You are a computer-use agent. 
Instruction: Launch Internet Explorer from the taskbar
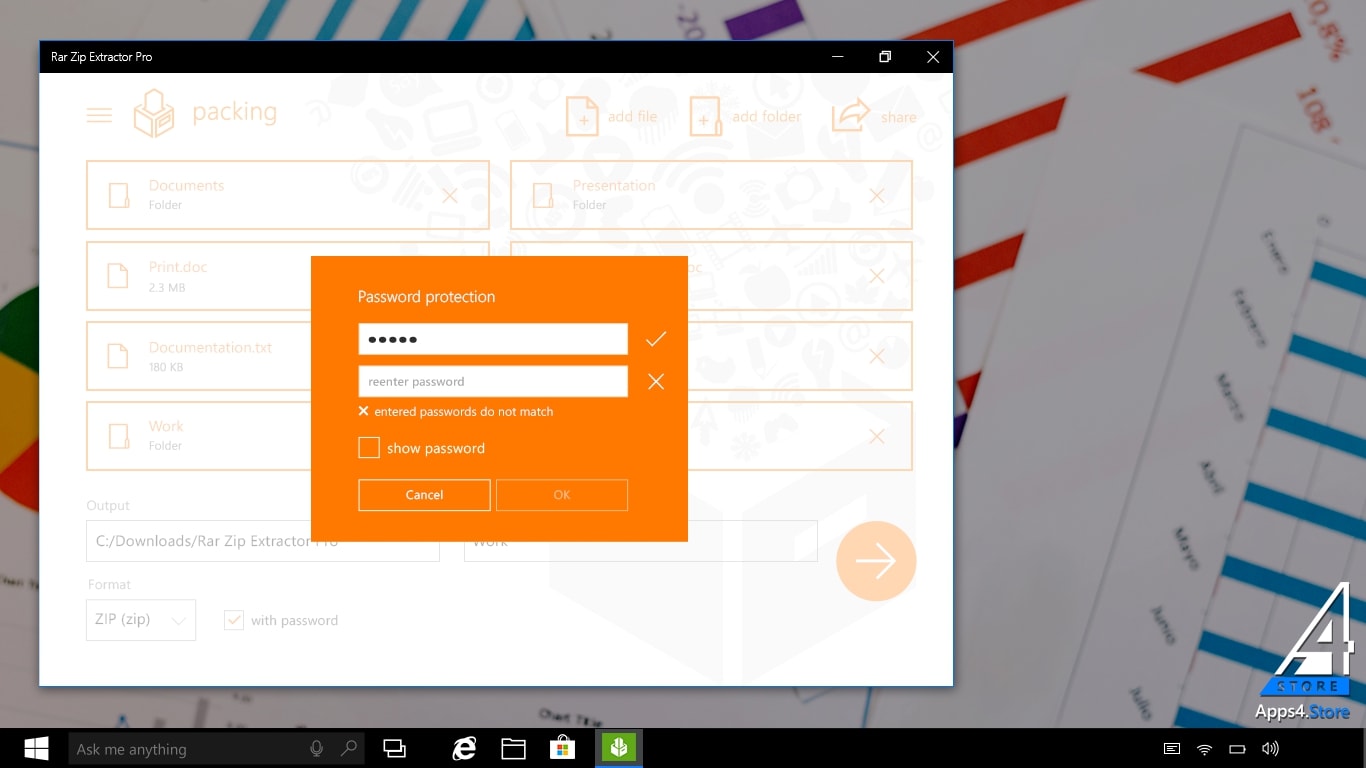coord(464,748)
